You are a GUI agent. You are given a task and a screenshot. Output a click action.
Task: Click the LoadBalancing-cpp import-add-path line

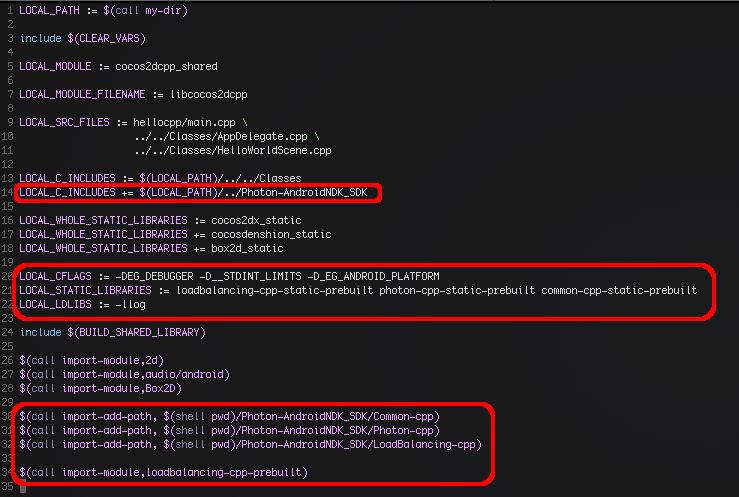click(x=250, y=445)
